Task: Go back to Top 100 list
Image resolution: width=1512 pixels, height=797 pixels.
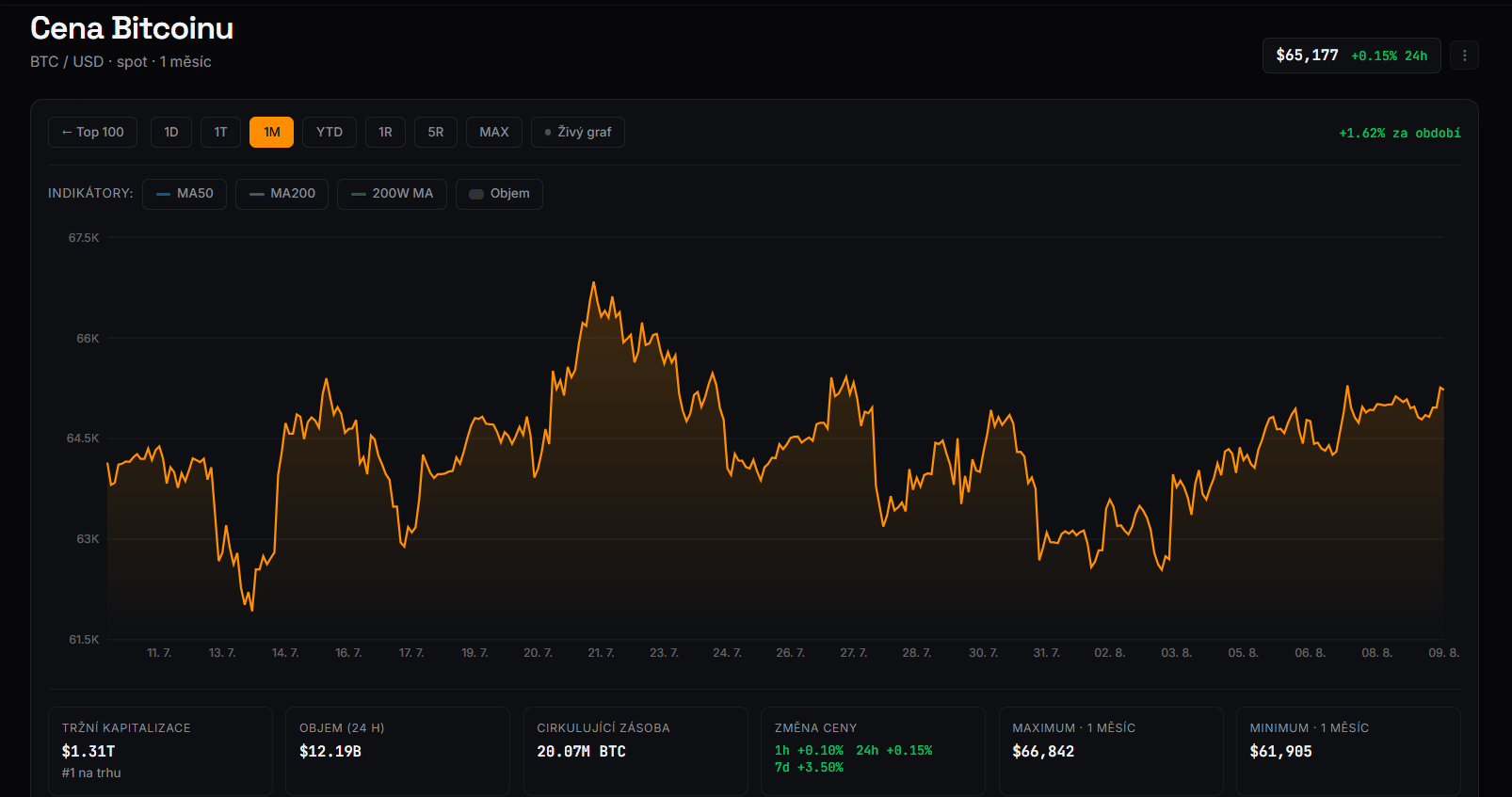Action: [93, 132]
